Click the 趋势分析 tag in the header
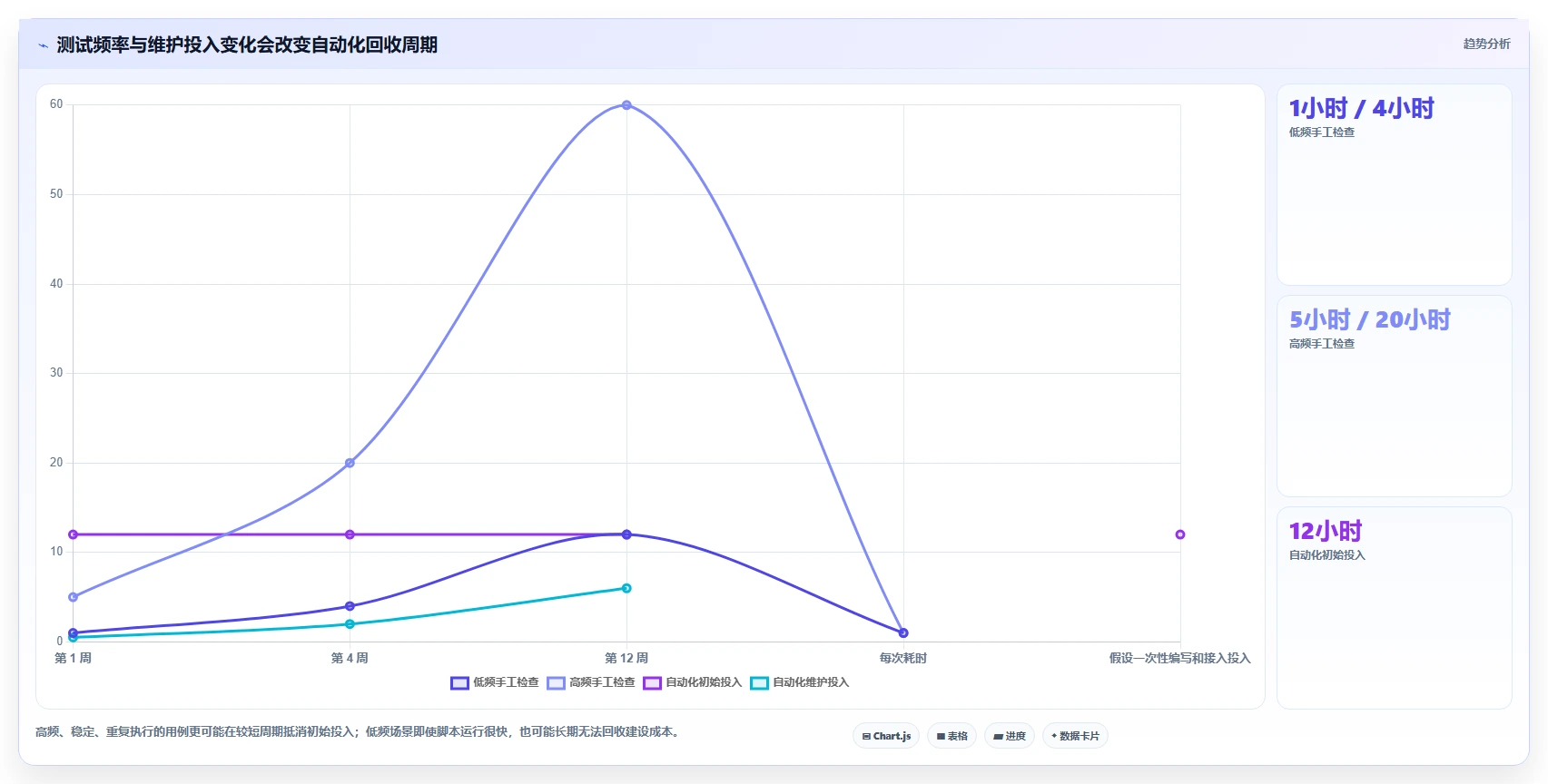This screenshot has width=1548, height=784. (1486, 44)
